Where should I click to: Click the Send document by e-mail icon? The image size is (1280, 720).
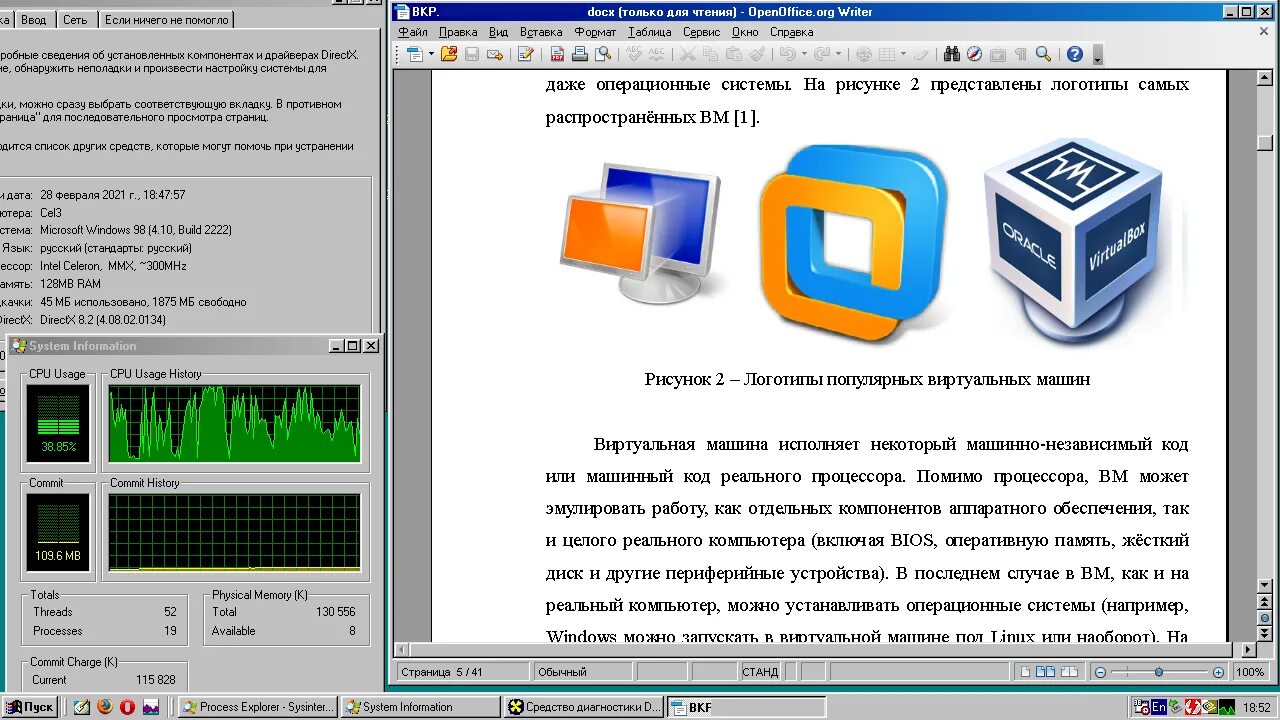(x=495, y=54)
